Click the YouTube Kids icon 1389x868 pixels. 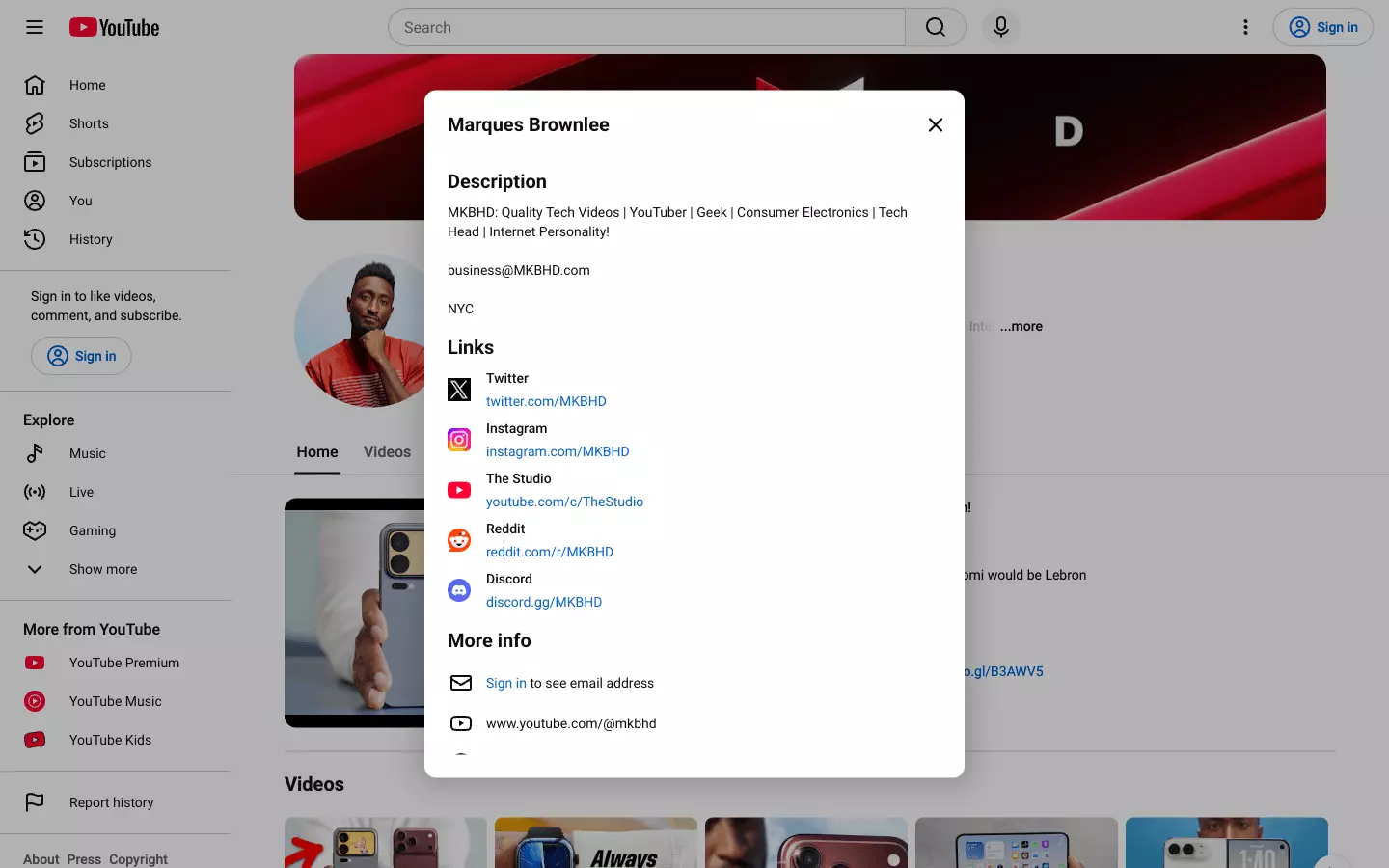coord(35,740)
